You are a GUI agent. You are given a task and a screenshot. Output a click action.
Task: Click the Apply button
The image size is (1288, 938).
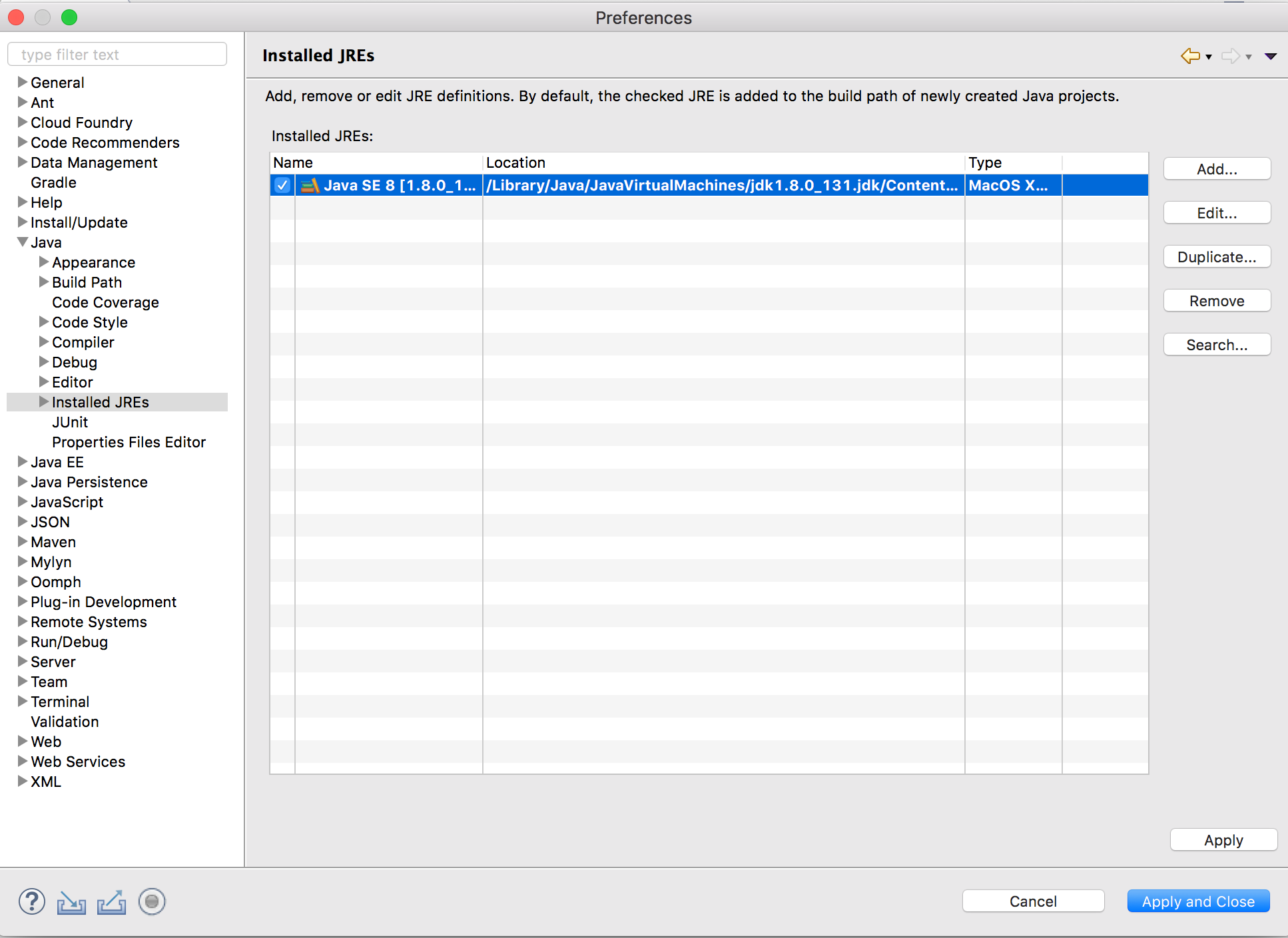coord(1223,840)
